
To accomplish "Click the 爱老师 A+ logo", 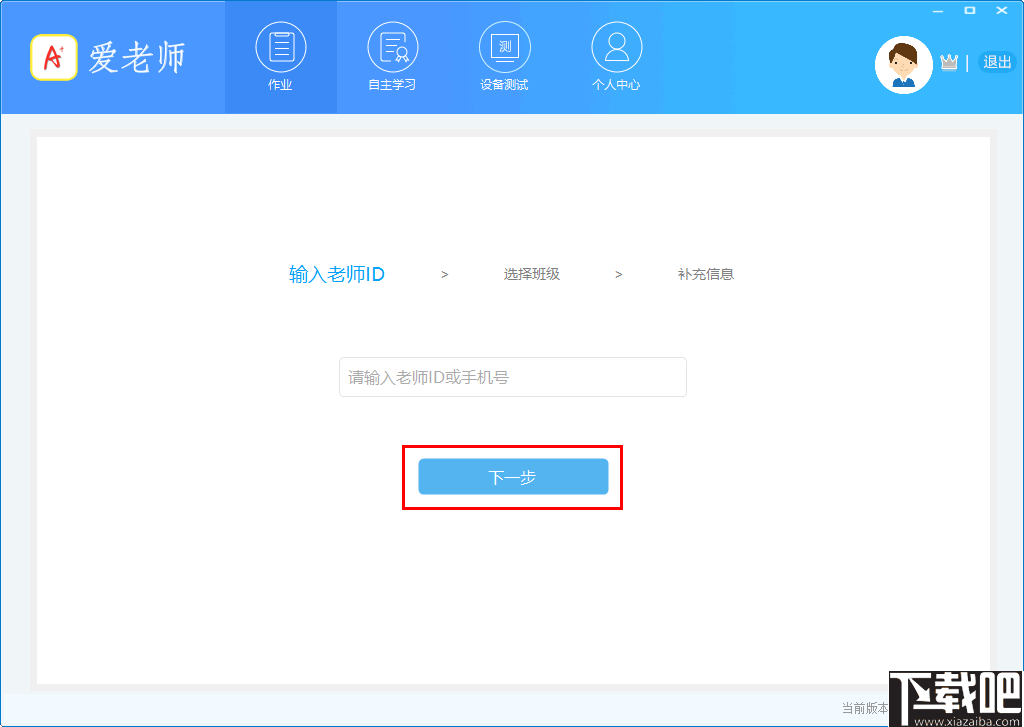I will pyautogui.click(x=54, y=57).
